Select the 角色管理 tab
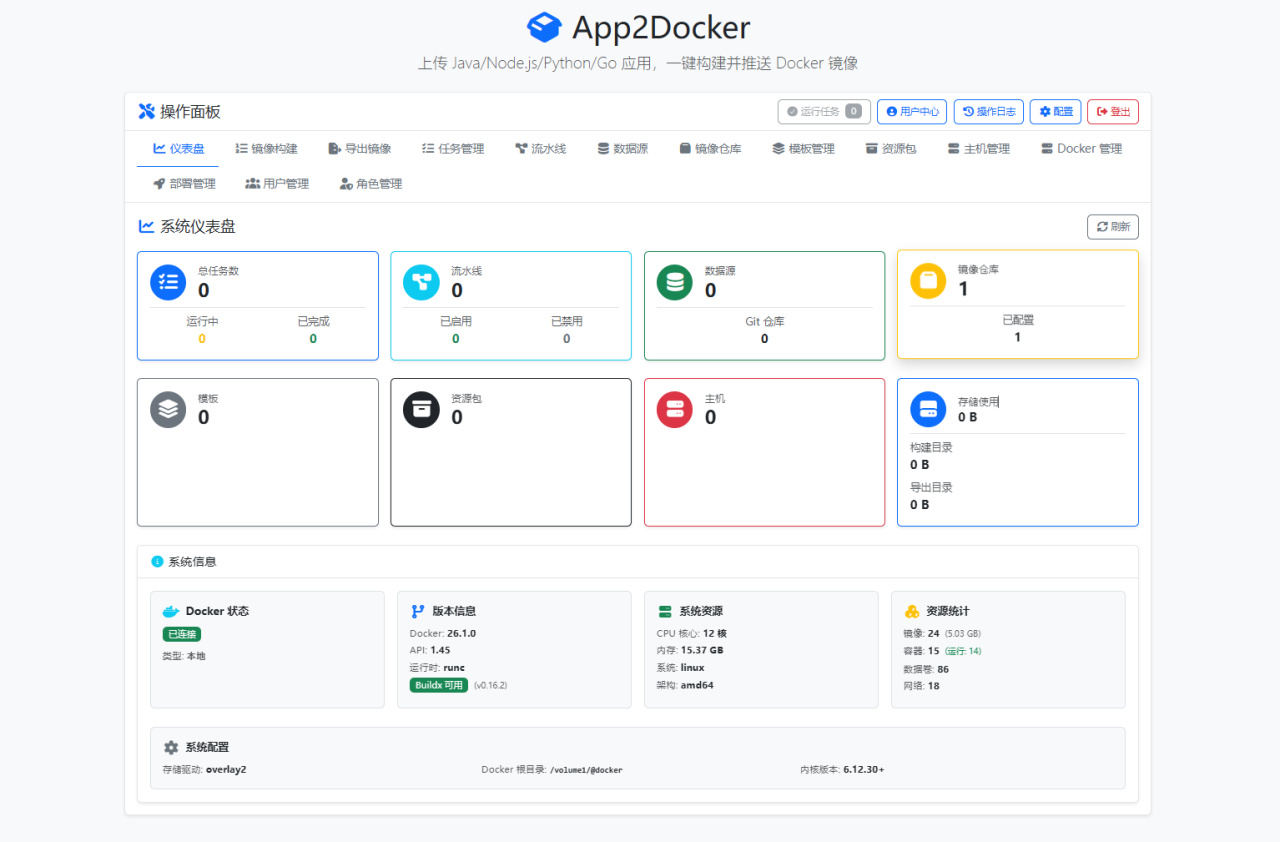This screenshot has width=1280, height=842. 370,184
